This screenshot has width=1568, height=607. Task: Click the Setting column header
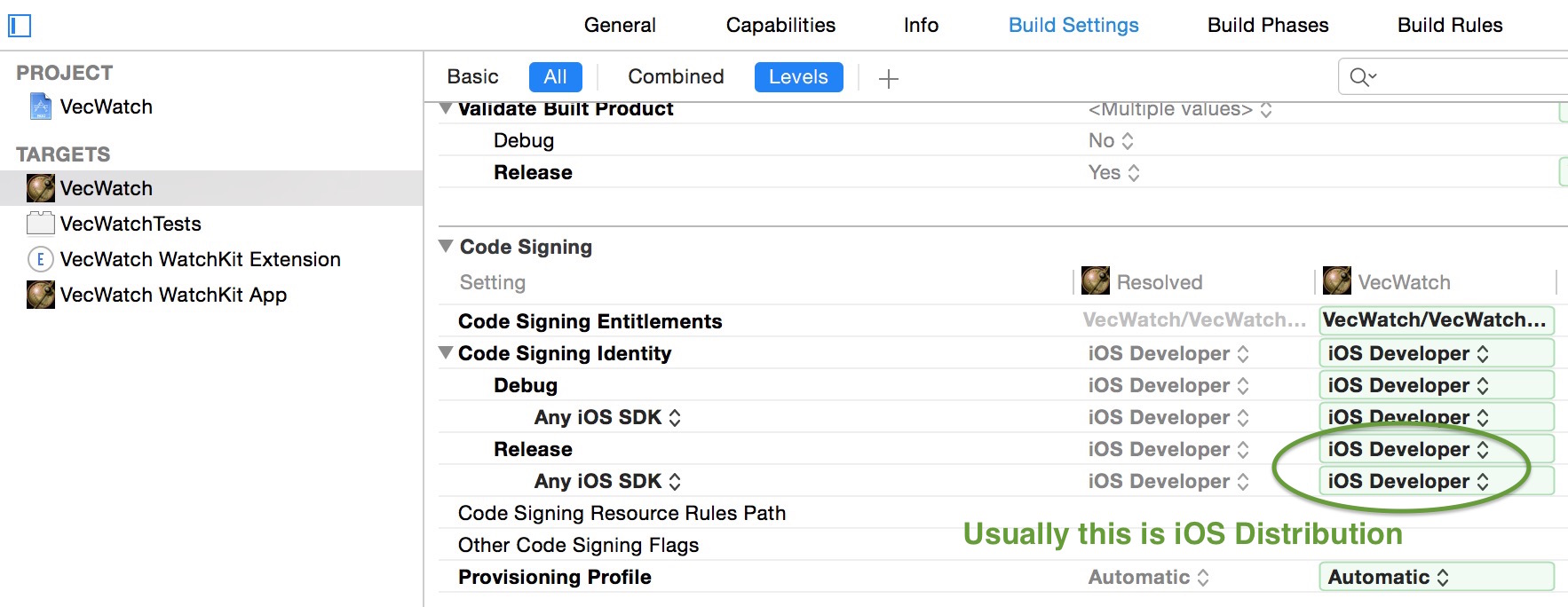pos(493,282)
